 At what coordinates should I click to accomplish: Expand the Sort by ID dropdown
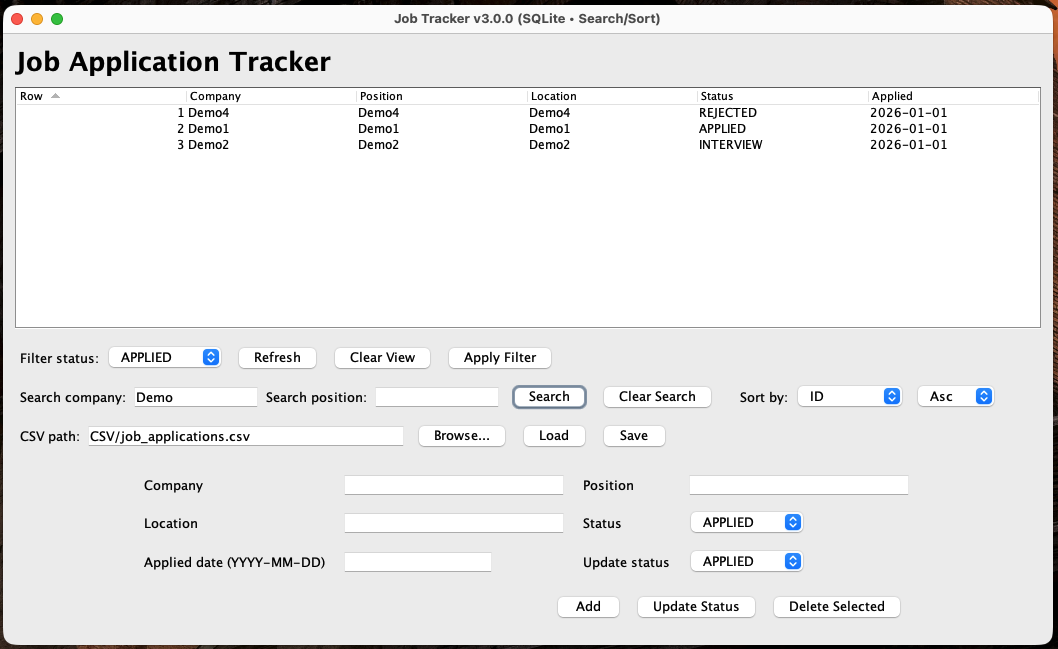coord(849,396)
